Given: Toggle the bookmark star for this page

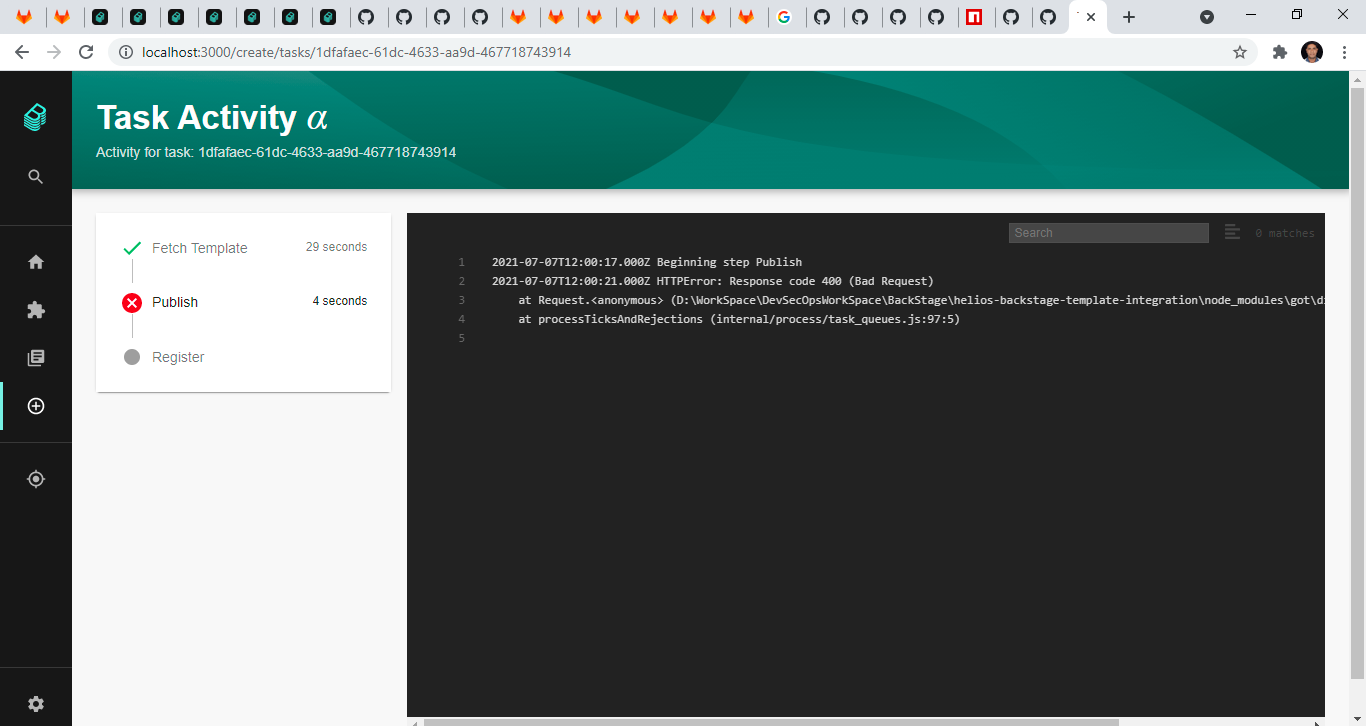Looking at the screenshot, I should coord(1239,51).
